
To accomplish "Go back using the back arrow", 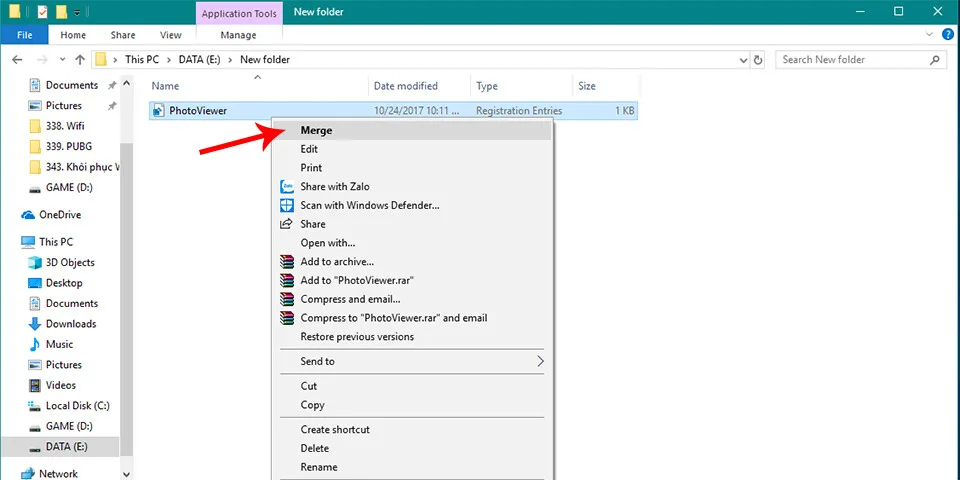I will click(15, 60).
